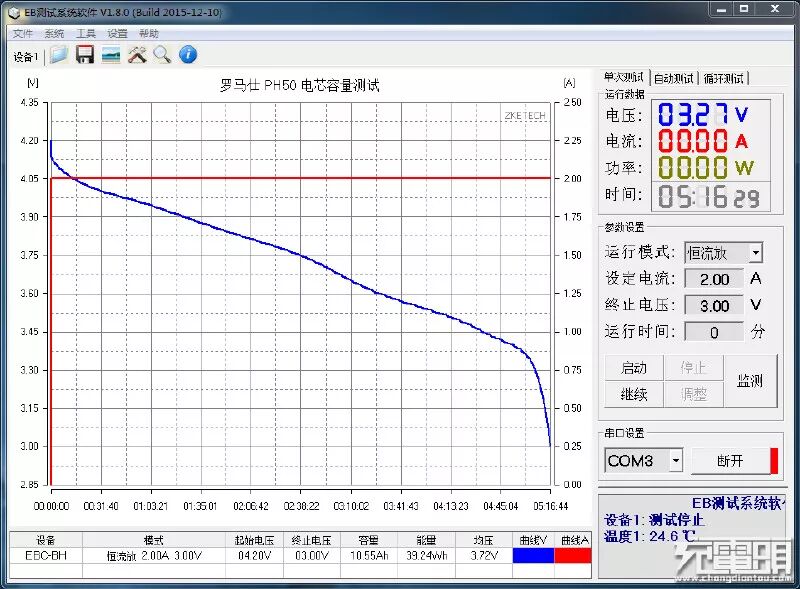Expand the COM3 serial port dropdown

pos(676,461)
